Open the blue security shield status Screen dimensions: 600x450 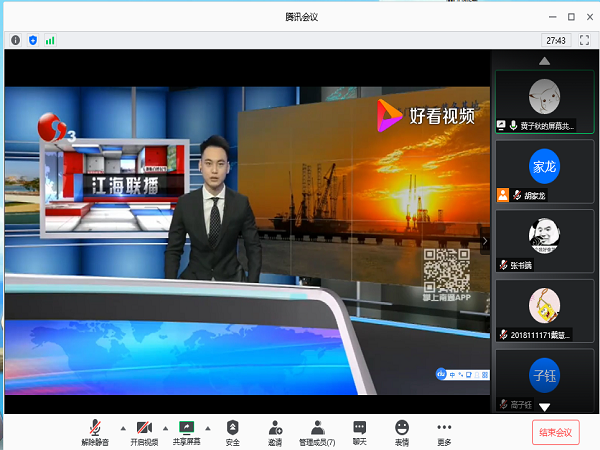[32, 40]
